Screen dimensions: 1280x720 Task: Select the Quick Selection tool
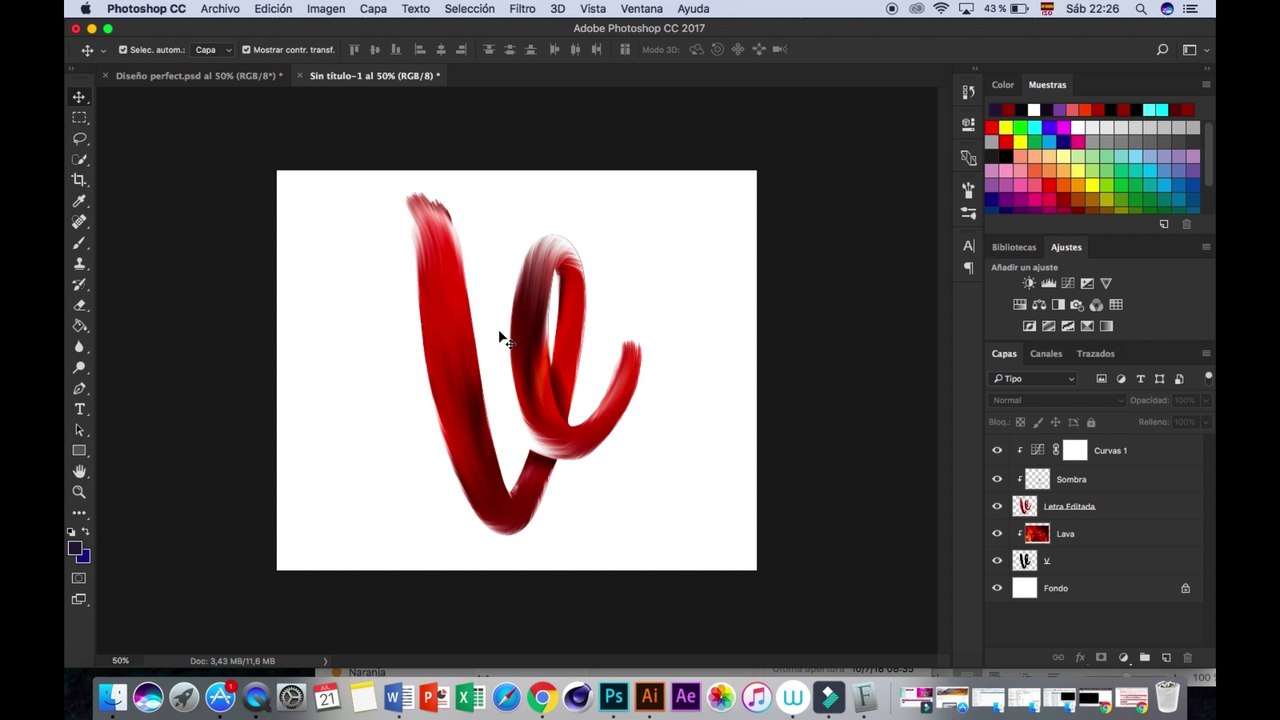pos(79,160)
